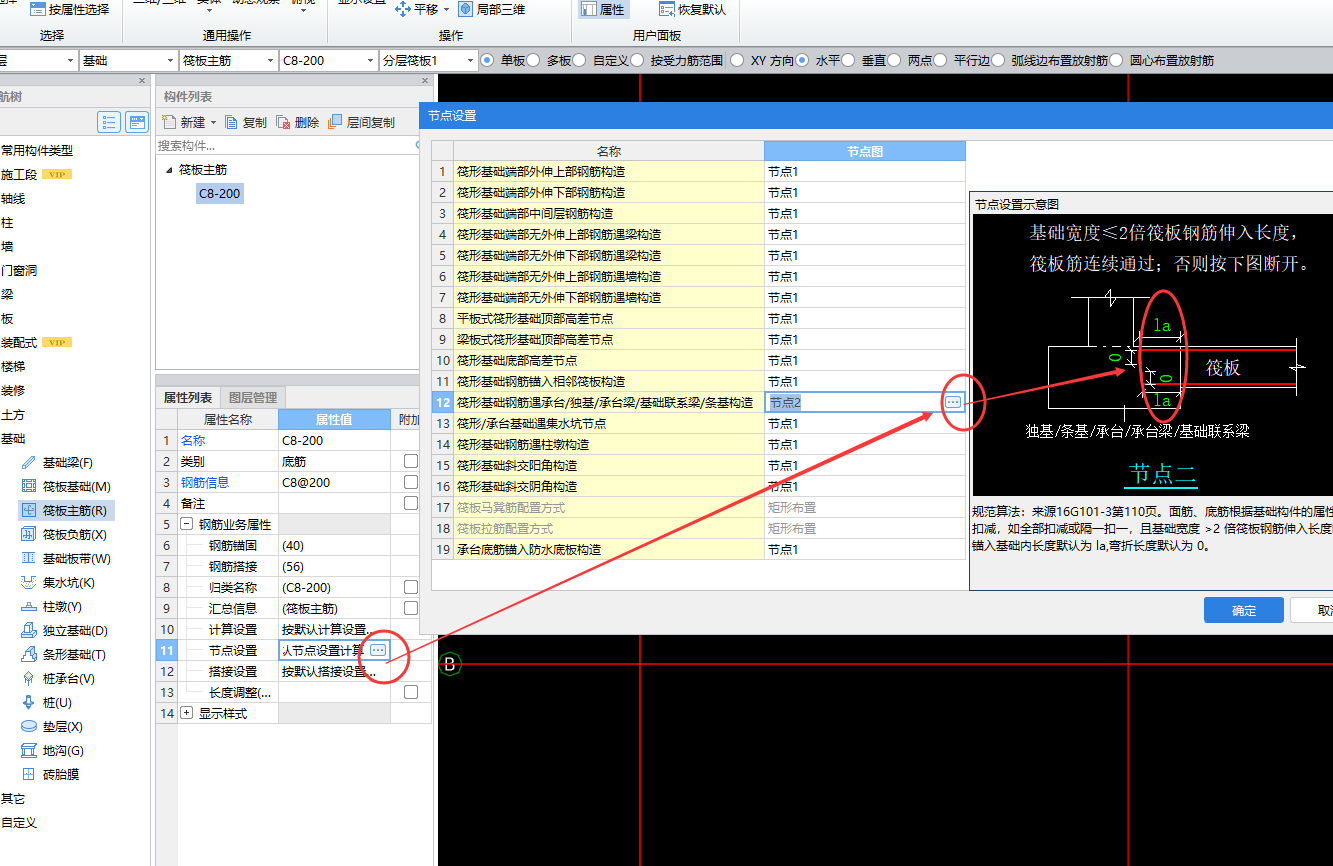Image resolution: width=1333 pixels, height=866 pixels.
Task: Switch navigation tree to list view icon
Action: [x=109, y=123]
